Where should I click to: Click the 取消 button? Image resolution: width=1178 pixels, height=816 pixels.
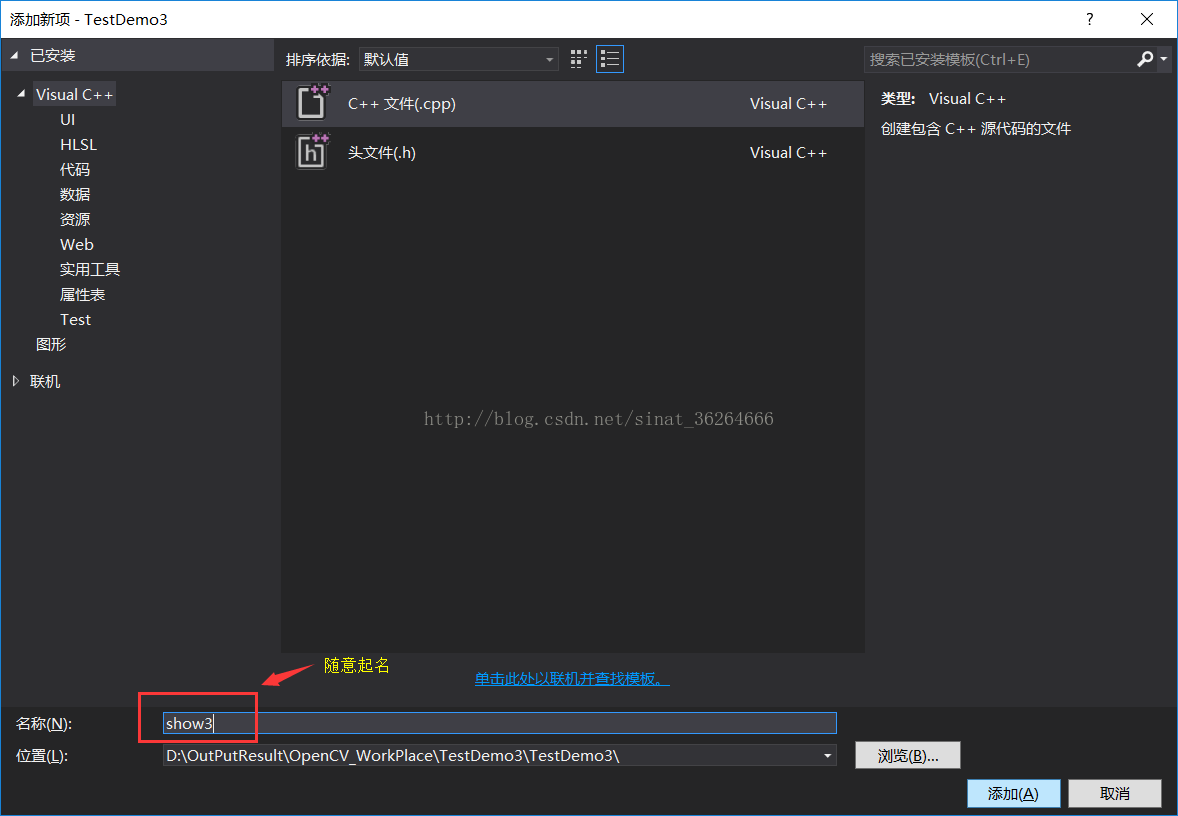(1115, 793)
